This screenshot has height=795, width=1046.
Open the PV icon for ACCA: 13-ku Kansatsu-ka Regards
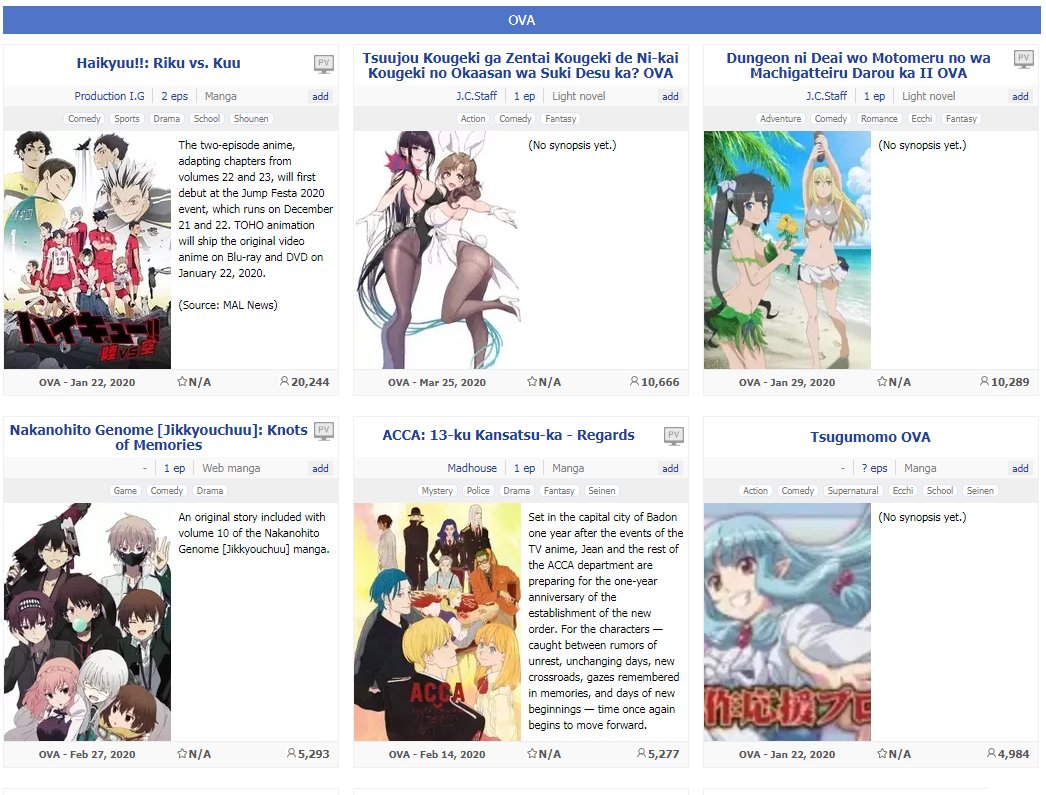tap(673, 436)
